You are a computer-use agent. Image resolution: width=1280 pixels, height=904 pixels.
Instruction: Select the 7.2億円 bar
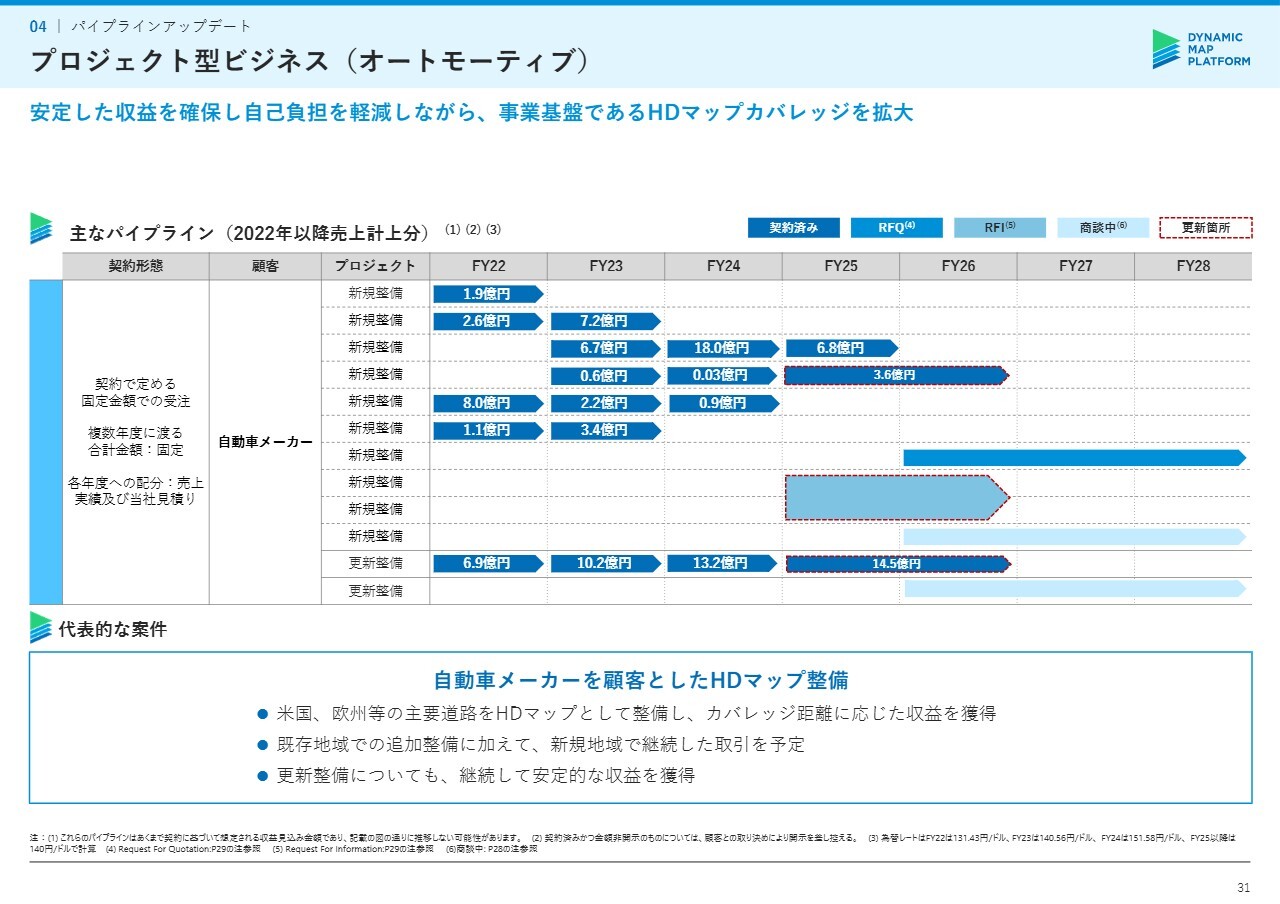pos(606,321)
